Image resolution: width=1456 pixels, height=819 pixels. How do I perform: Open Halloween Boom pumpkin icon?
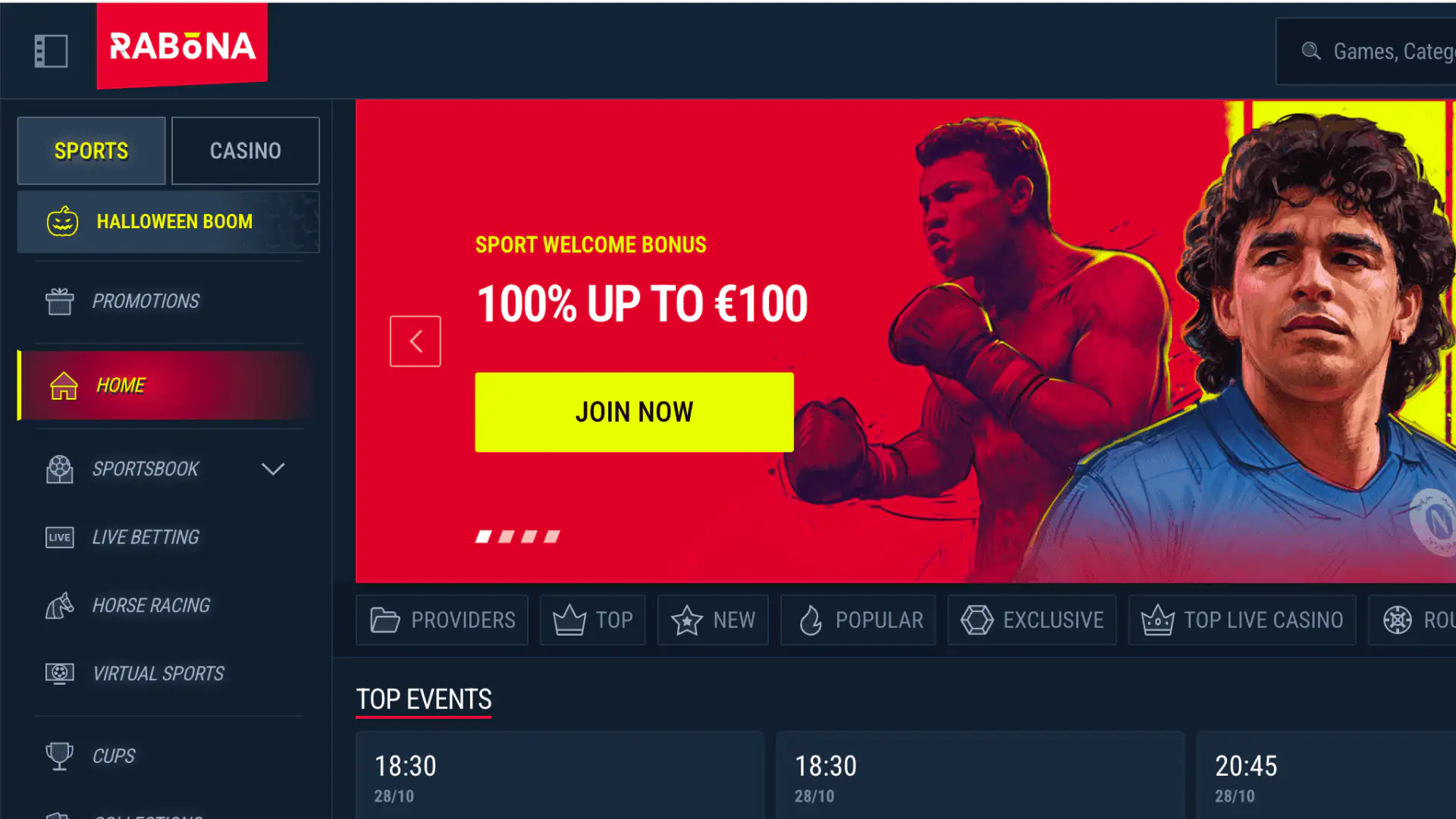pyautogui.click(x=63, y=221)
